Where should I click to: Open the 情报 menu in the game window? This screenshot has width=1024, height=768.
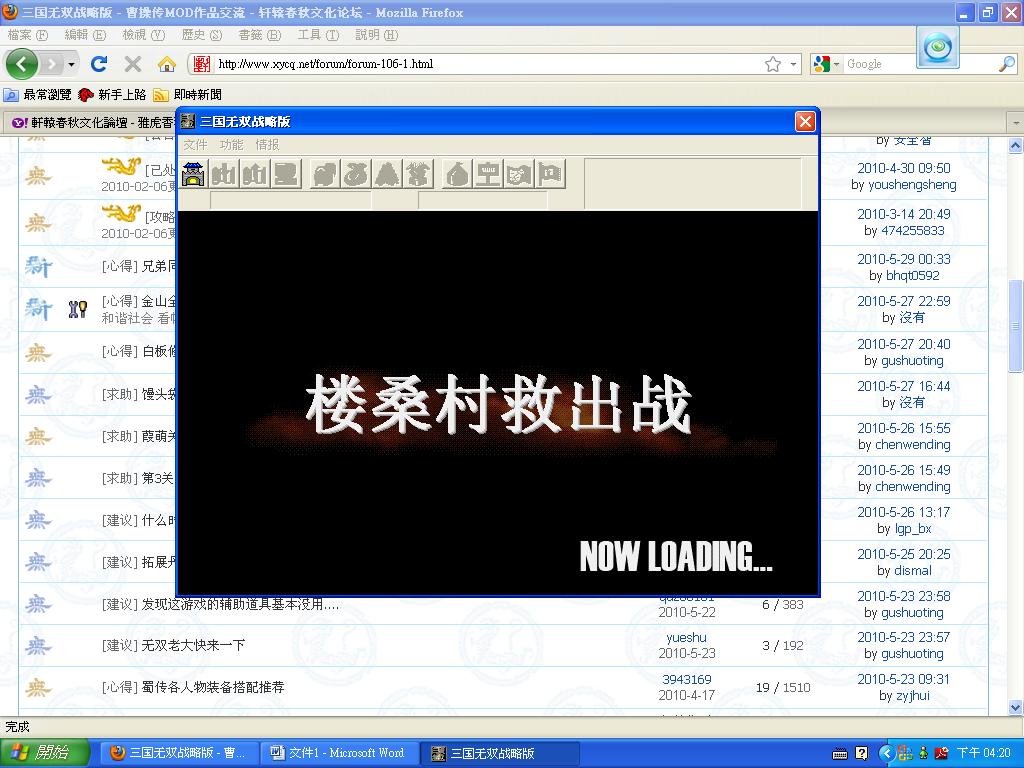click(x=267, y=144)
